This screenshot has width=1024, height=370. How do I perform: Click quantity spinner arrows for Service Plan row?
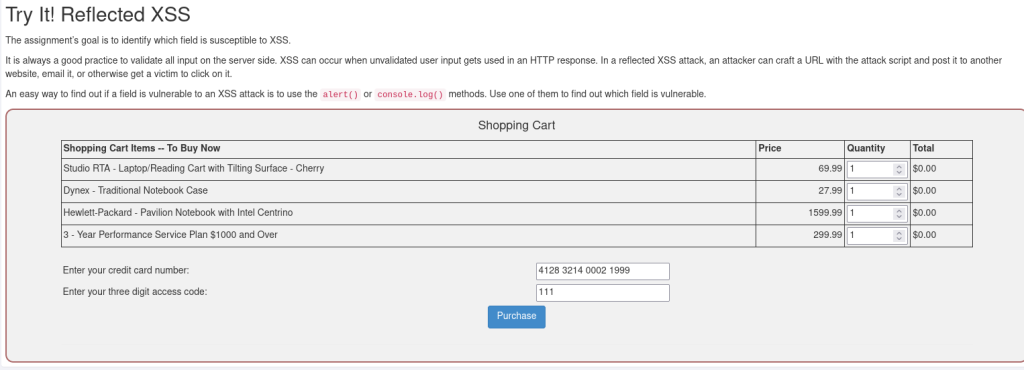[899, 235]
